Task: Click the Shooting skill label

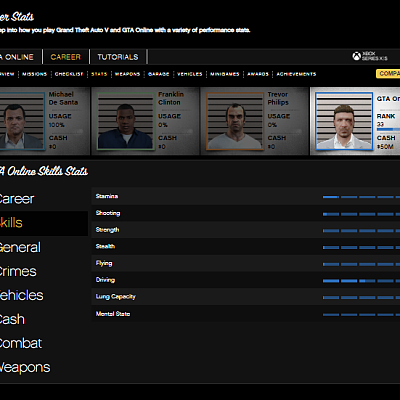Action: [108, 213]
